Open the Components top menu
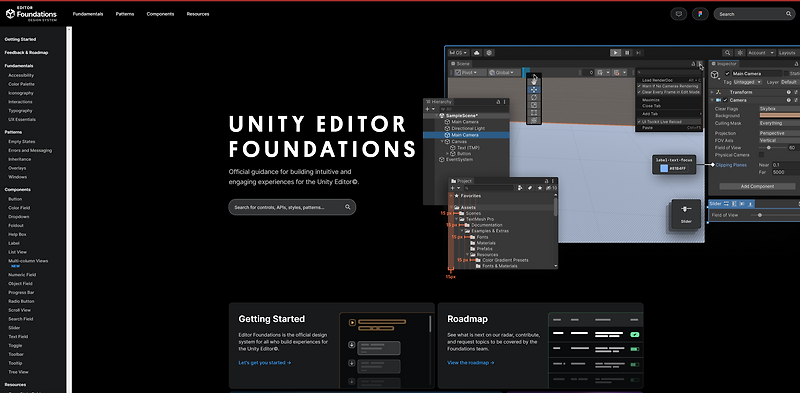 [x=160, y=14]
